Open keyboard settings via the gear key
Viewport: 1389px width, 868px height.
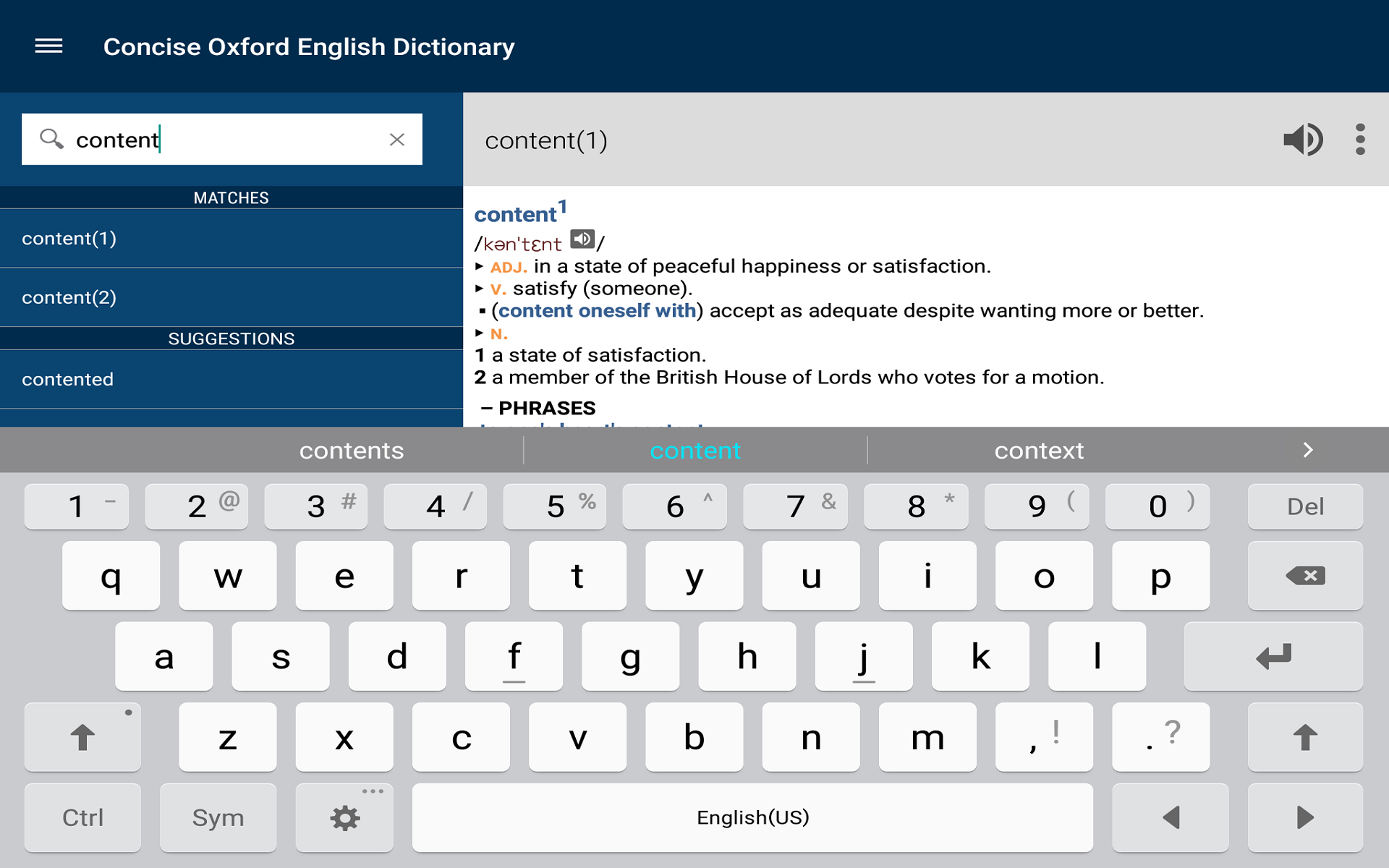point(344,817)
